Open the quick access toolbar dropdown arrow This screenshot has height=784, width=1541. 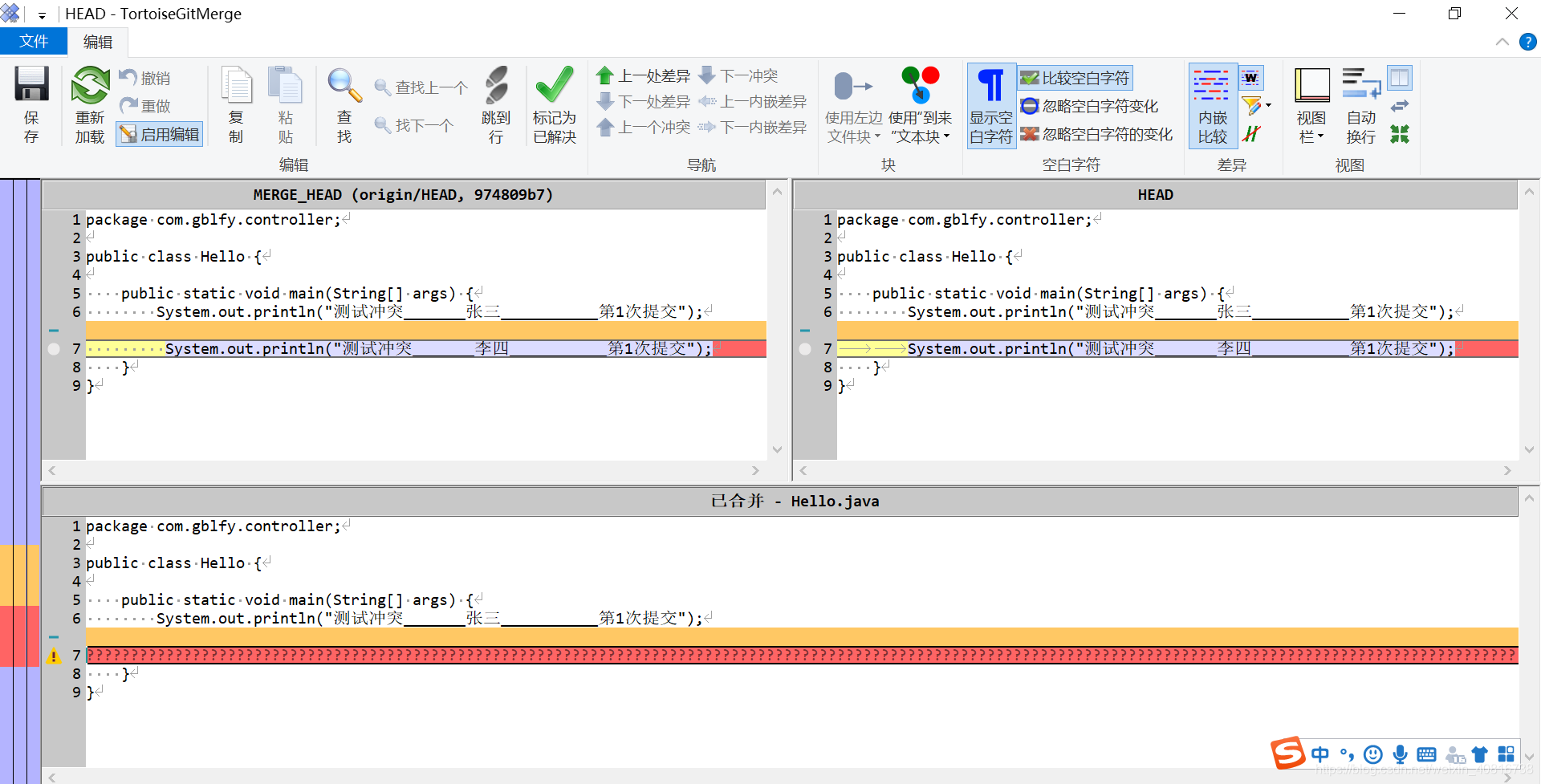pos(42,15)
